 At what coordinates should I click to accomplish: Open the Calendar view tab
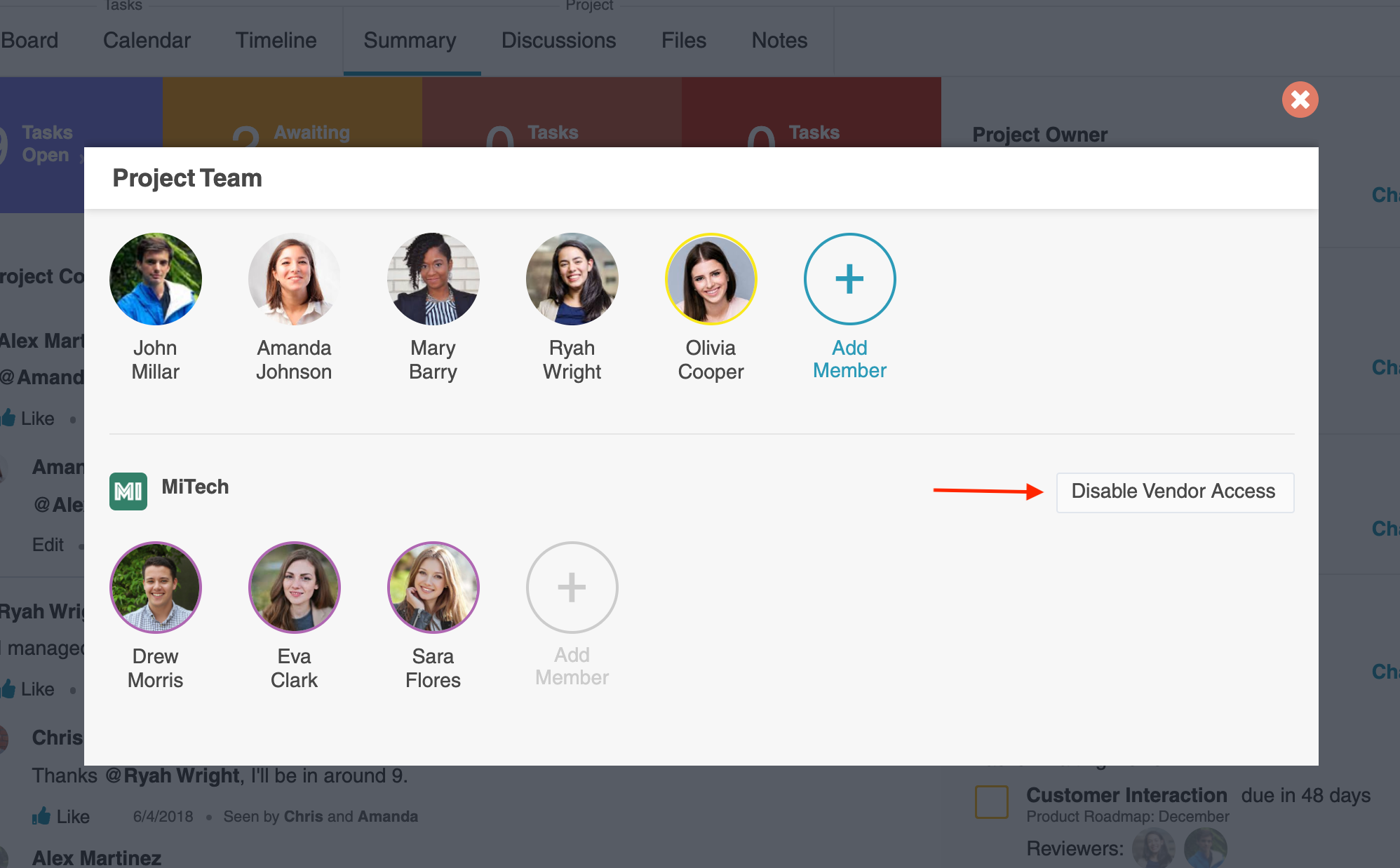(x=147, y=41)
